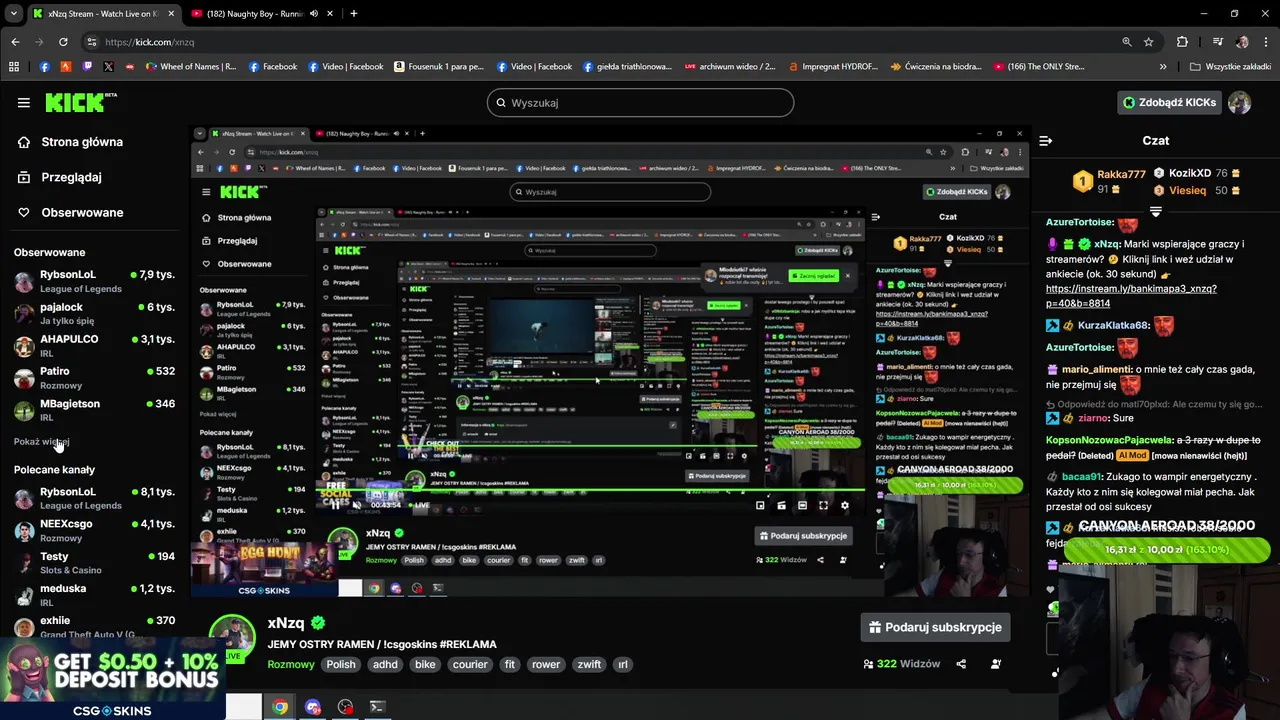Select NEEXcsgo in Polecane kanały main sidebar

(x=95, y=530)
